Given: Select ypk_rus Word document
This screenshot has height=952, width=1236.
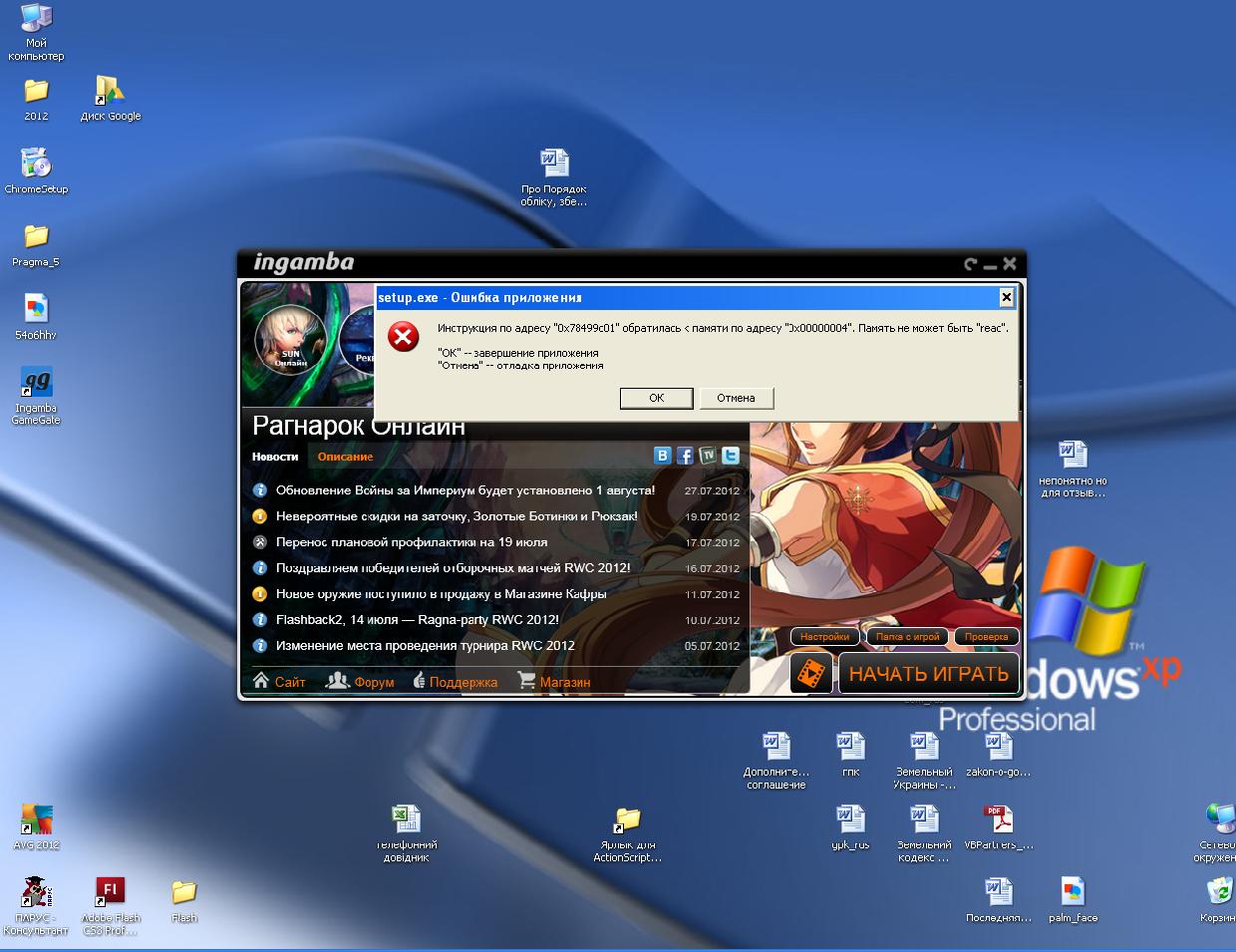Looking at the screenshot, I should tap(850, 827).
